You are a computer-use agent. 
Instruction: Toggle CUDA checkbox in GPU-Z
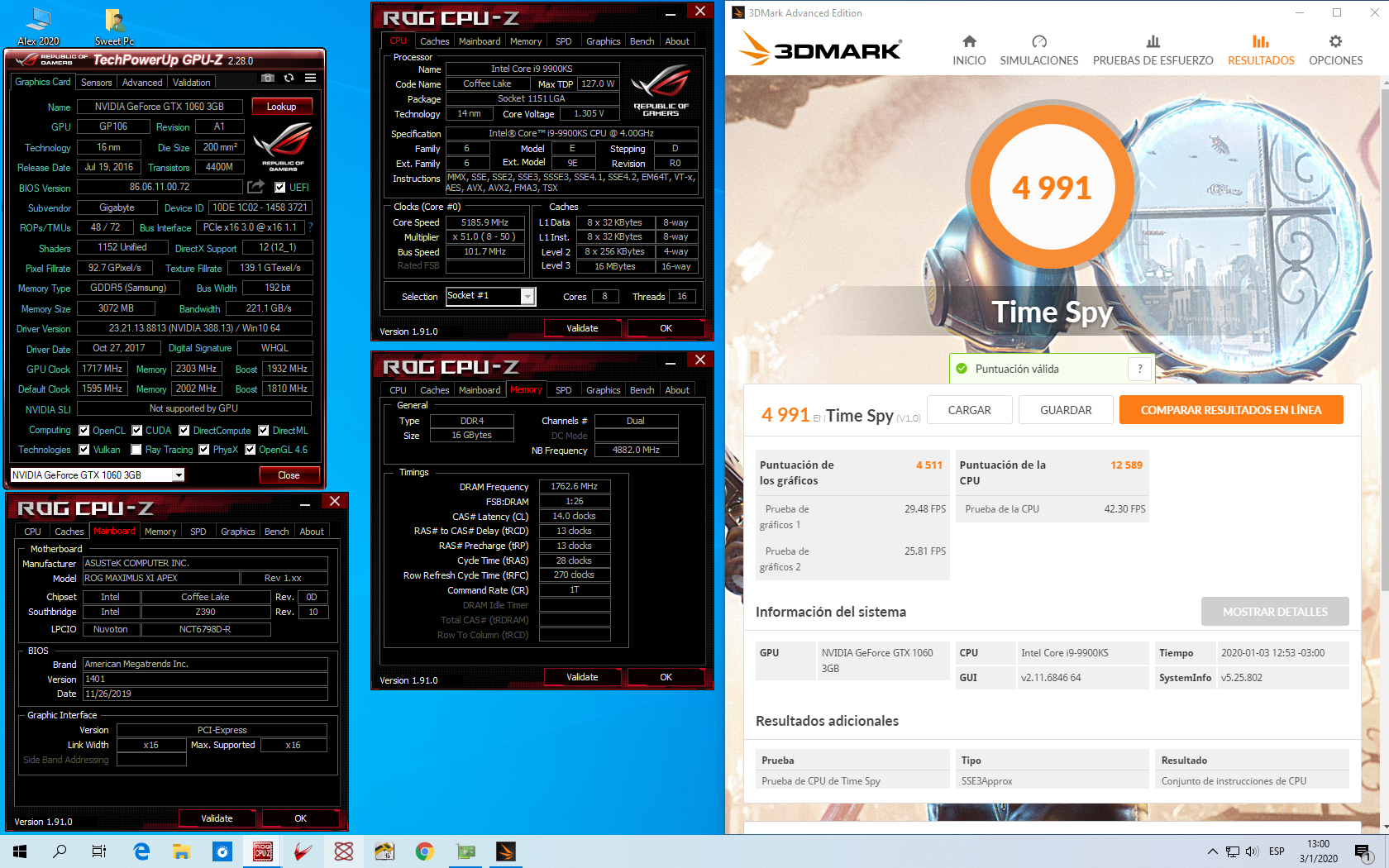[137, 431]
